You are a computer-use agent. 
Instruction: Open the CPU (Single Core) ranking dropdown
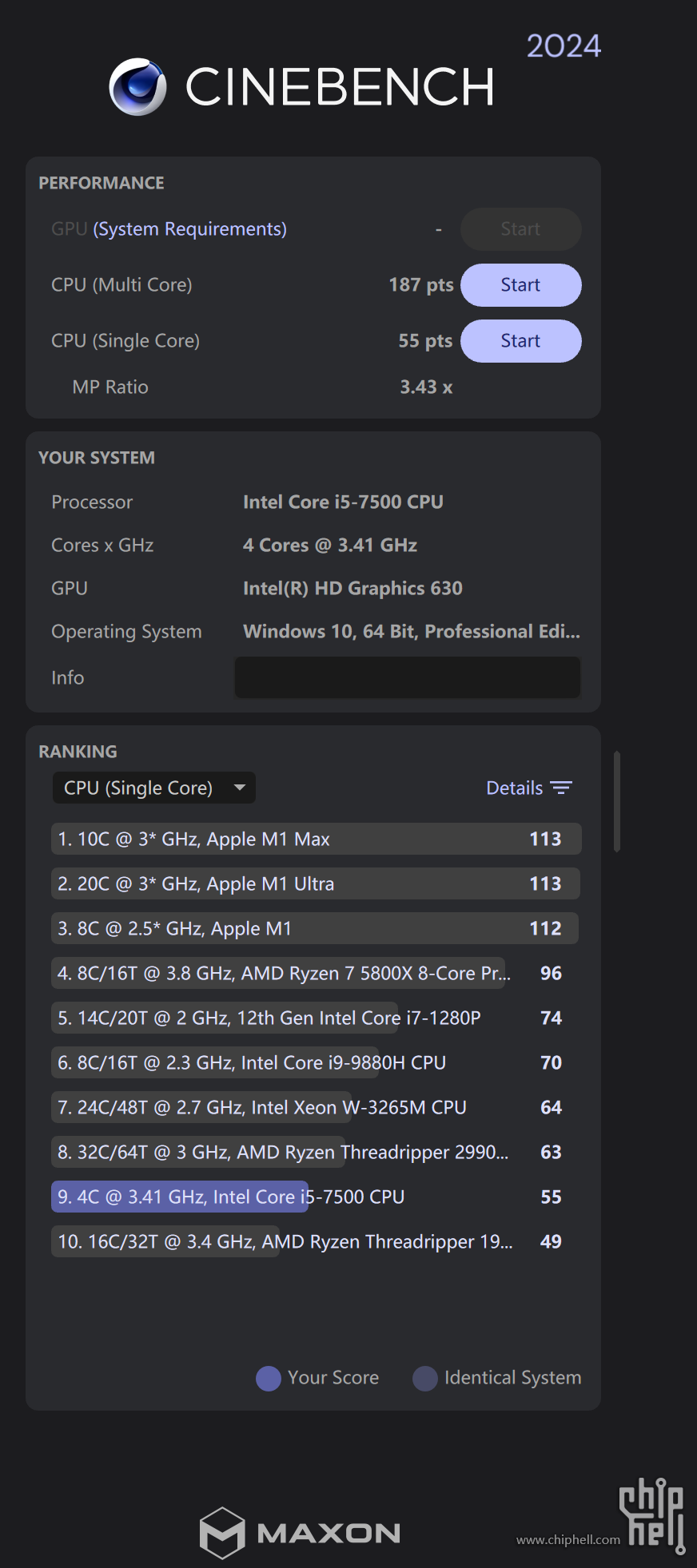[153, 788]
